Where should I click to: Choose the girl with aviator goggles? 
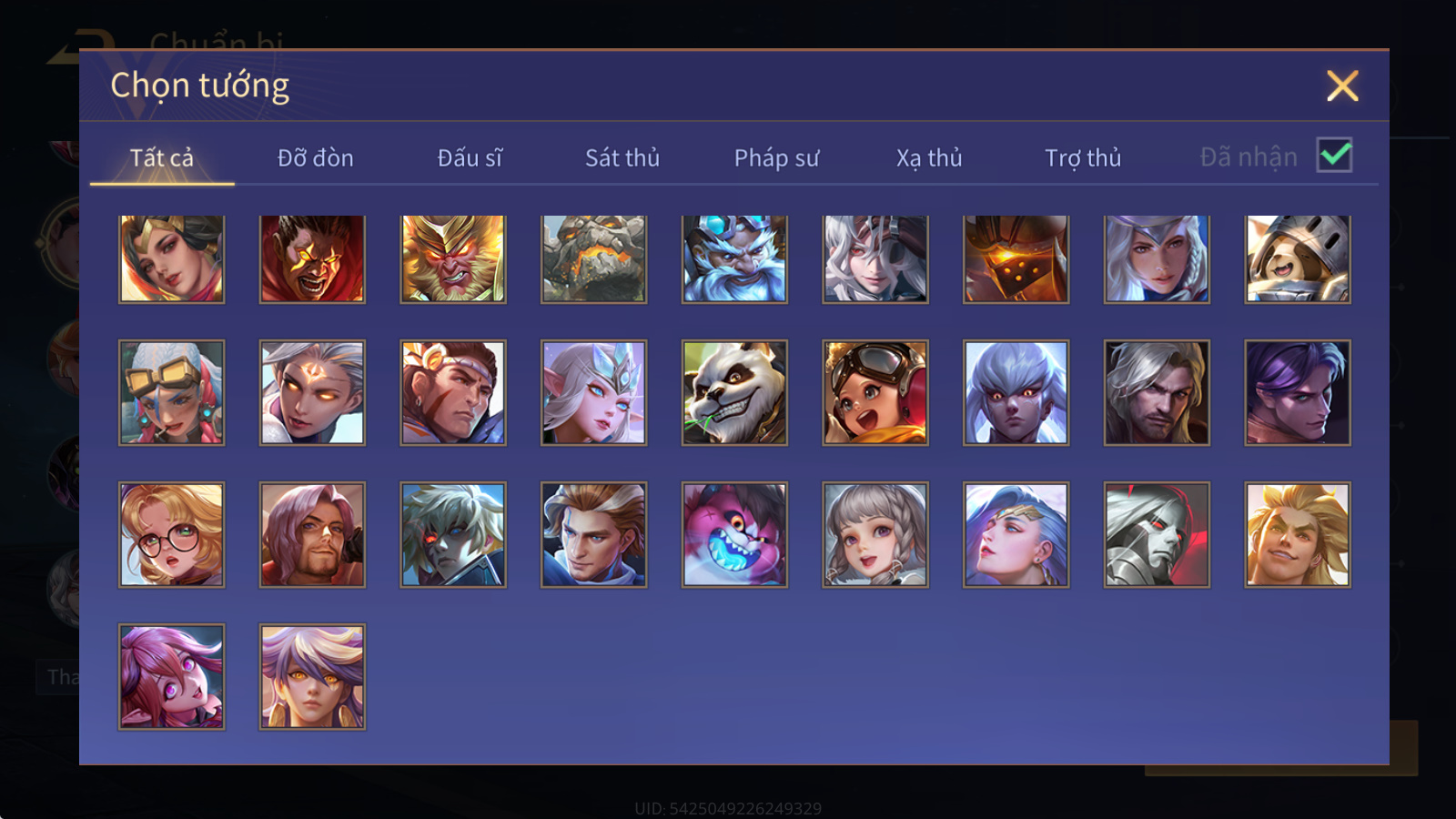pos(875,393)
